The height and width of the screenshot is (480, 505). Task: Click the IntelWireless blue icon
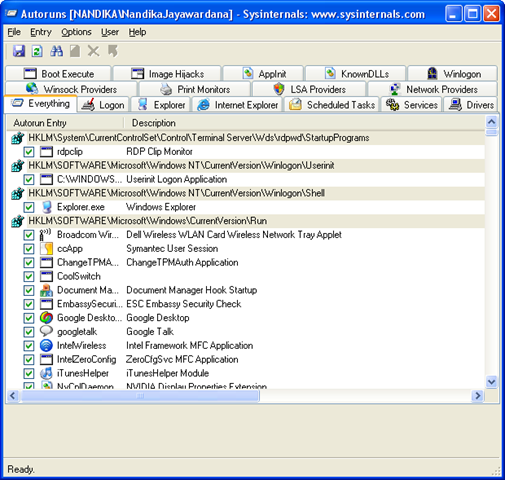[46, 345]
